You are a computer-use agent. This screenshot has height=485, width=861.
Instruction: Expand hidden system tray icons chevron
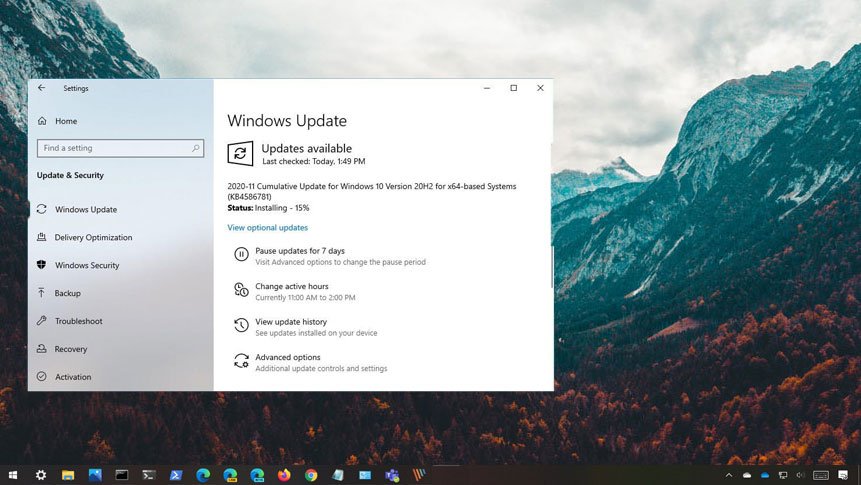pos(729,475)
